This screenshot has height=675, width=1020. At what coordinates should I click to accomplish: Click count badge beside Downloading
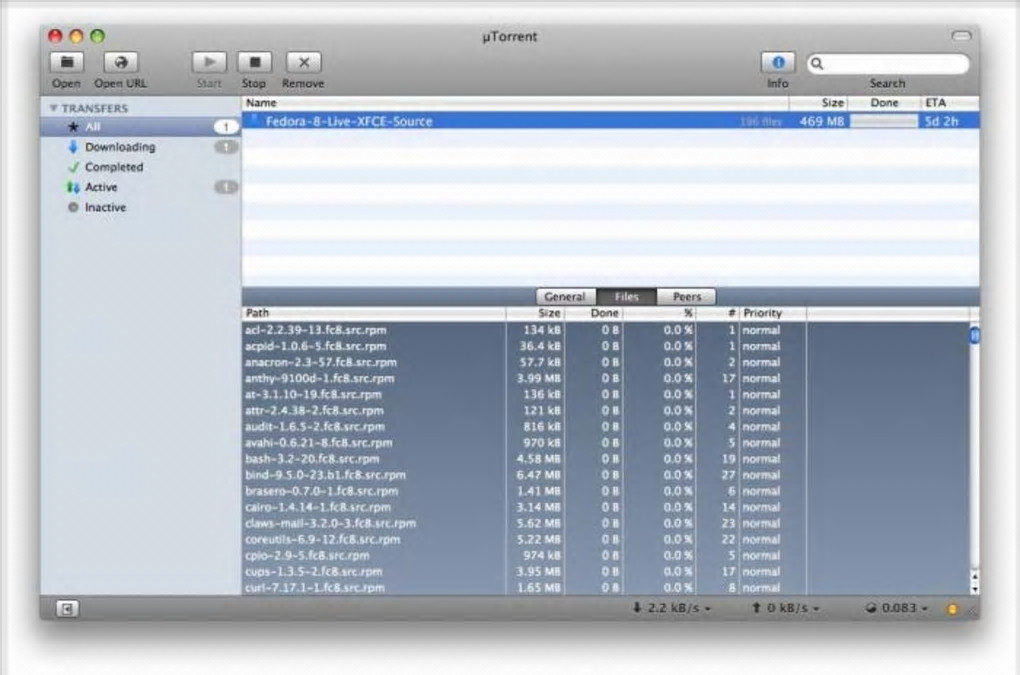point(226,147)
